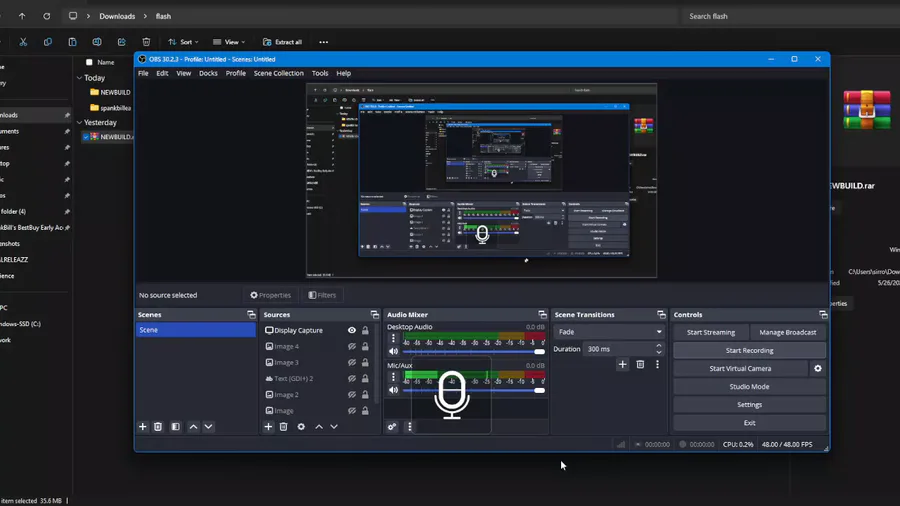Viewport: 900px width, 506px height.
Task: Pop out the Sources dock
Action: [x=375, y=314]
